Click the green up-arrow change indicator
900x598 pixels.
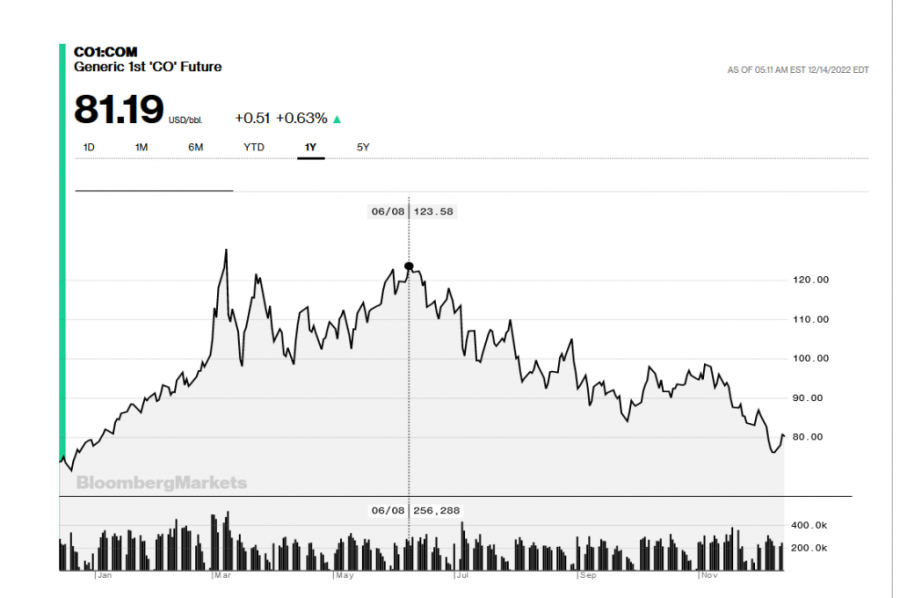337,119
